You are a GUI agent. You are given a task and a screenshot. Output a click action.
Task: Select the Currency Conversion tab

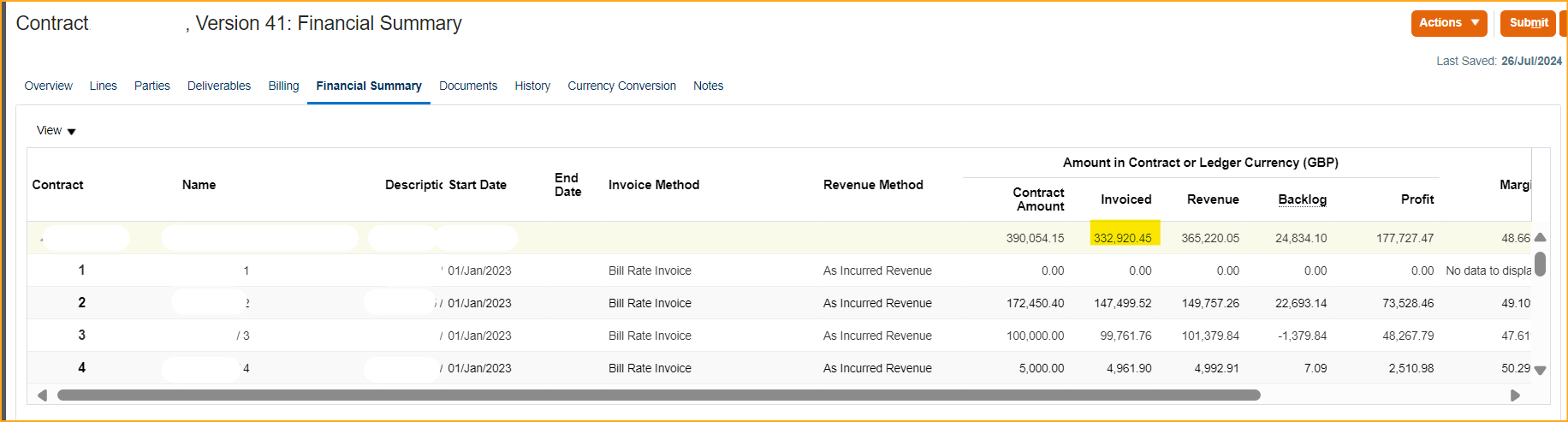[x=621, y=86]
